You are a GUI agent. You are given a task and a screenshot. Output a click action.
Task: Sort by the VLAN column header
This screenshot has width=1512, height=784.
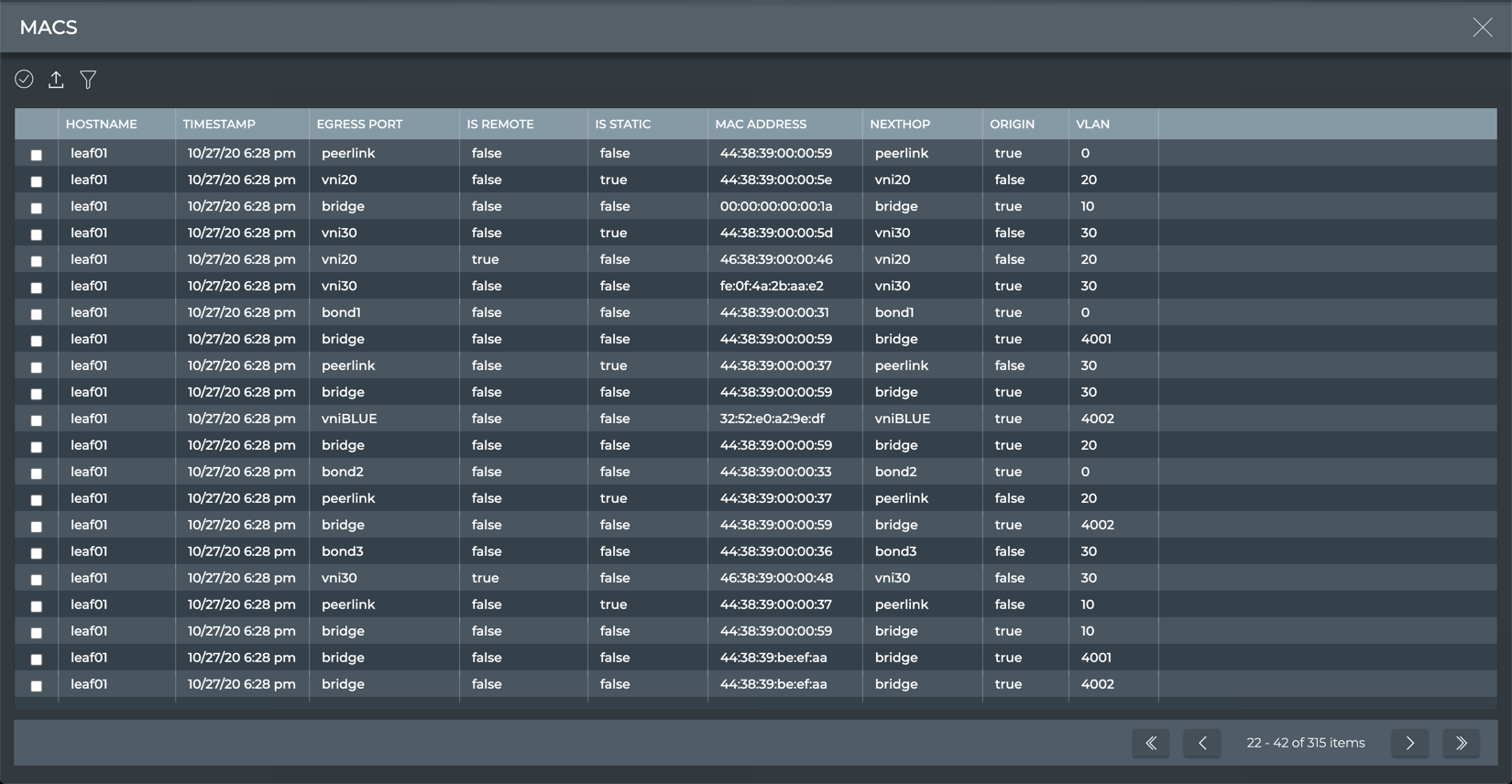point(1092,124)
